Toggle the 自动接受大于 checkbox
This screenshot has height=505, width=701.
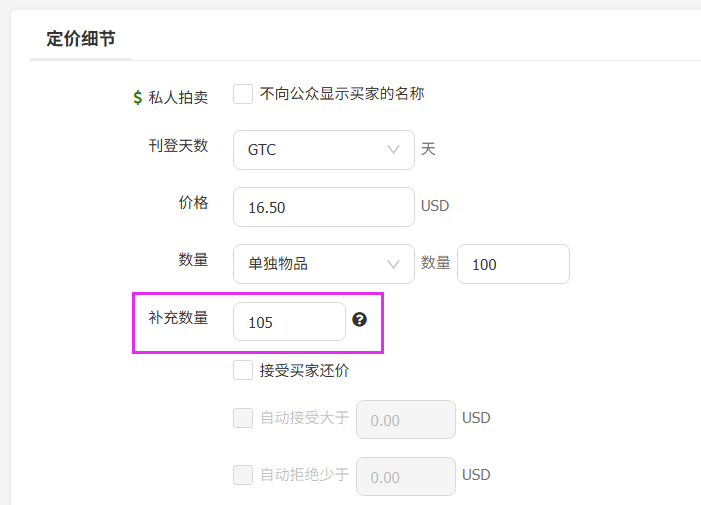[x=243, y=418]
